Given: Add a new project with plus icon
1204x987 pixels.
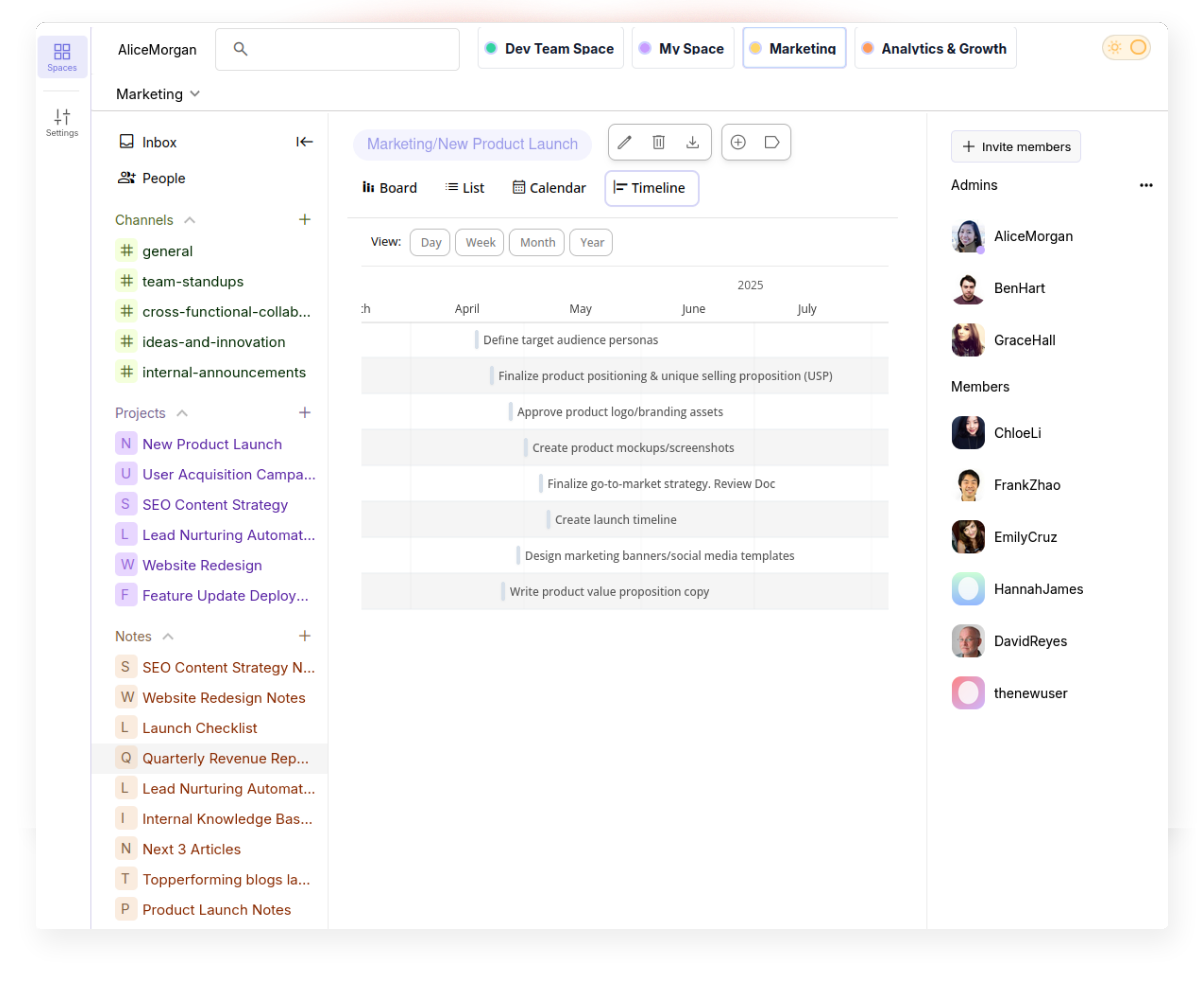Looking at the screenshot, I should 305,413.
